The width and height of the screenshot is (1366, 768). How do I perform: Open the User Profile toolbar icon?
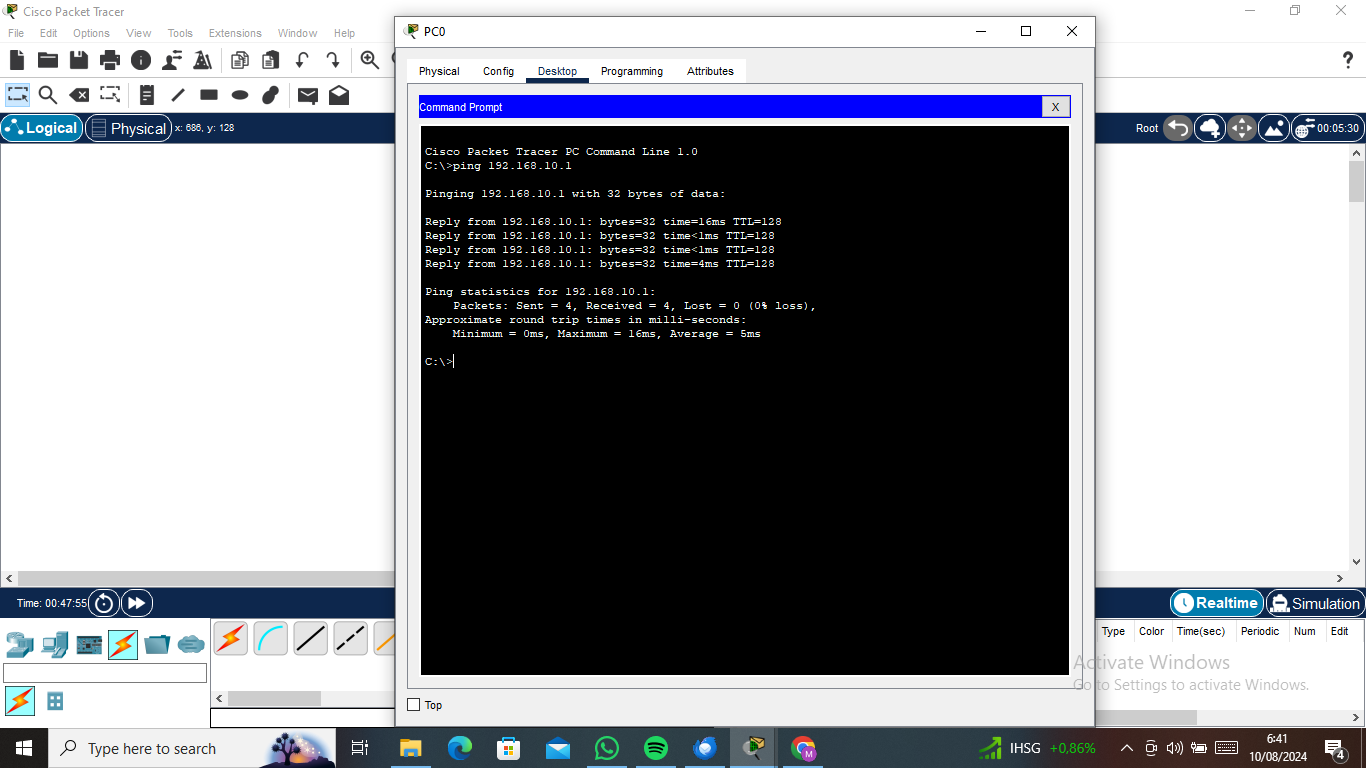[173, 60]
